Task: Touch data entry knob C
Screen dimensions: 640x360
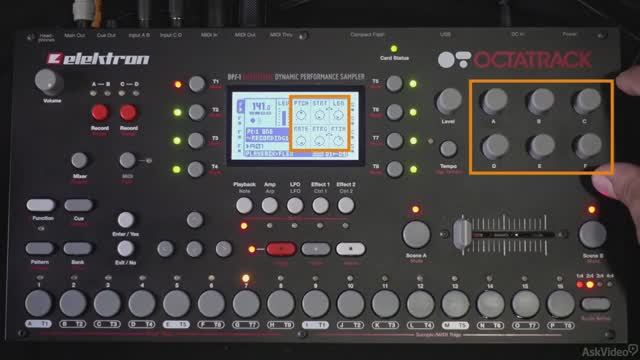Action: [x=587, y=101]
